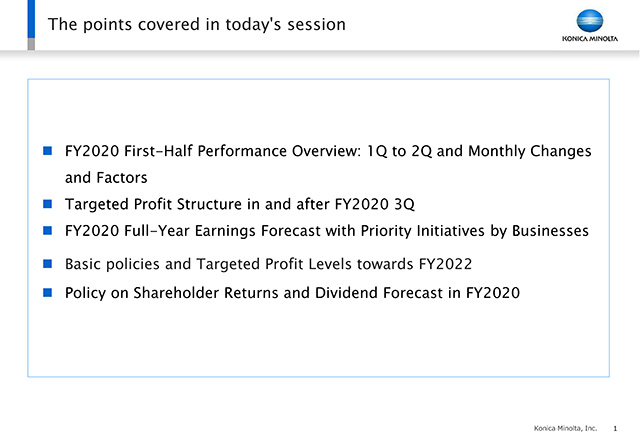
Task: Click the blue vertical accent bar beside title
Action: click(31, 19)
